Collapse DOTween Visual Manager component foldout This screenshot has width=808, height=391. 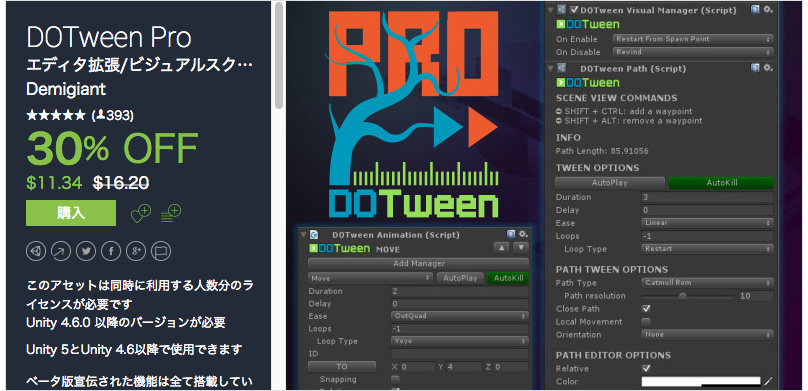coord(550,10)
